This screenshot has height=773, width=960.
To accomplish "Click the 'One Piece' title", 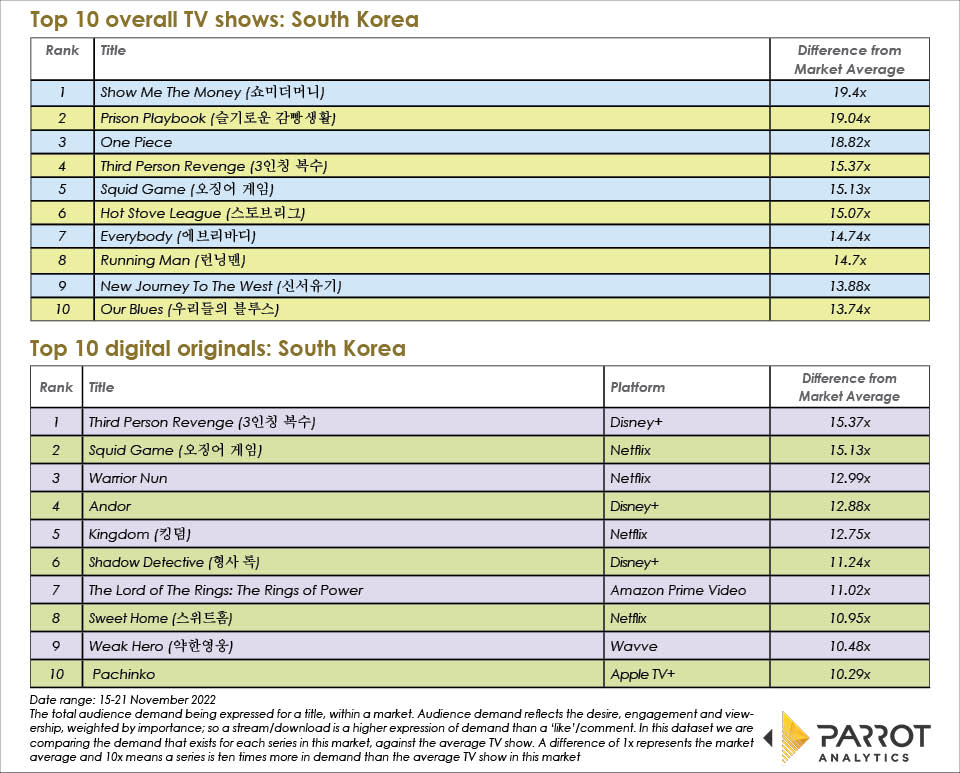I will pos(136,142).
